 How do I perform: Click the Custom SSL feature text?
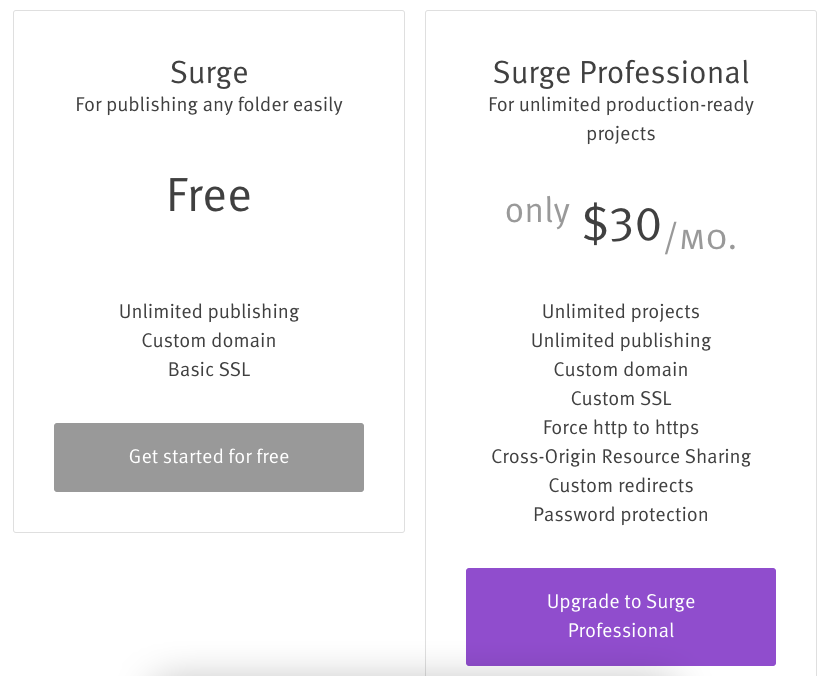620,398
